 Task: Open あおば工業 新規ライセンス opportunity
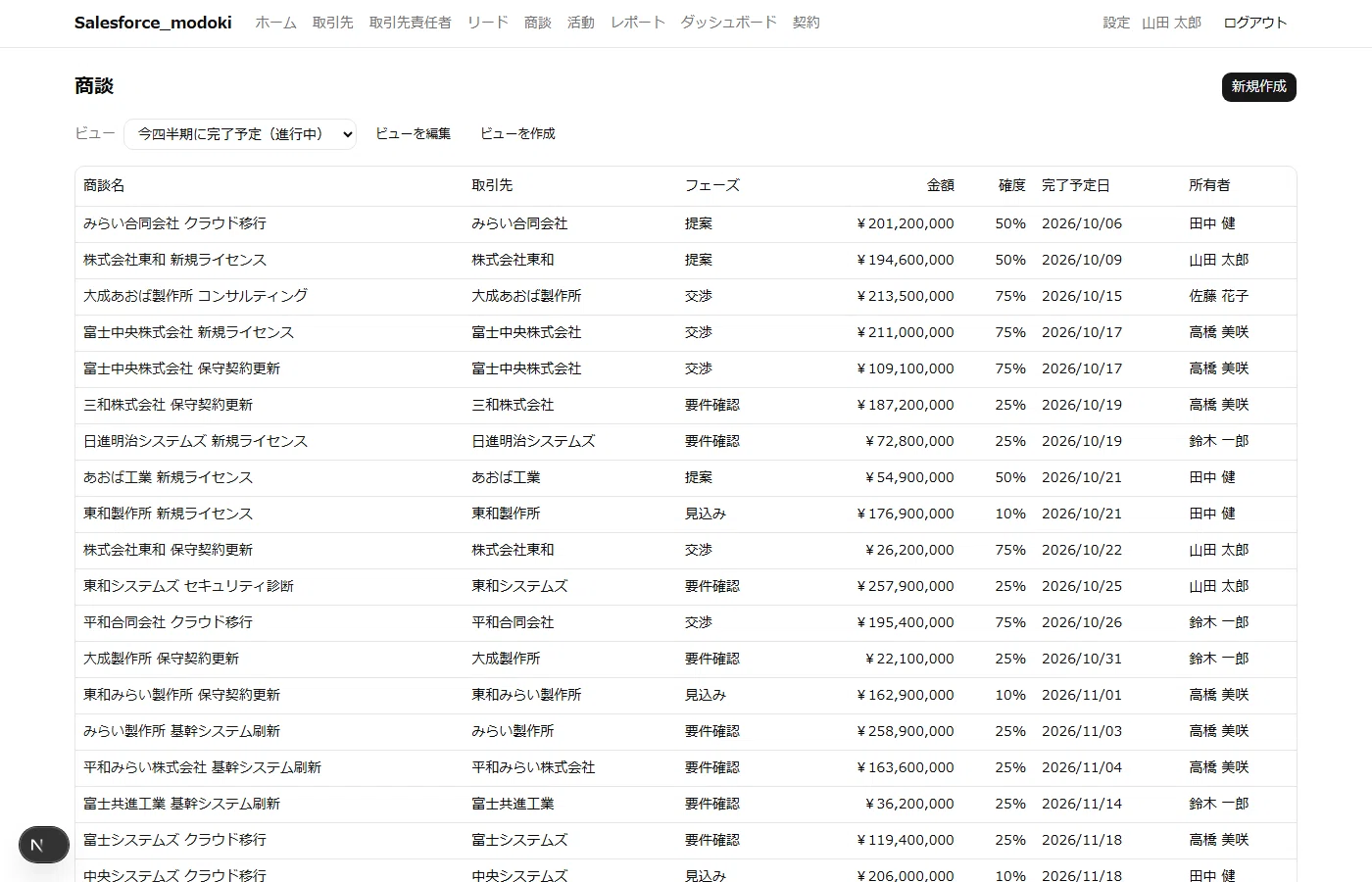point(168,477)
